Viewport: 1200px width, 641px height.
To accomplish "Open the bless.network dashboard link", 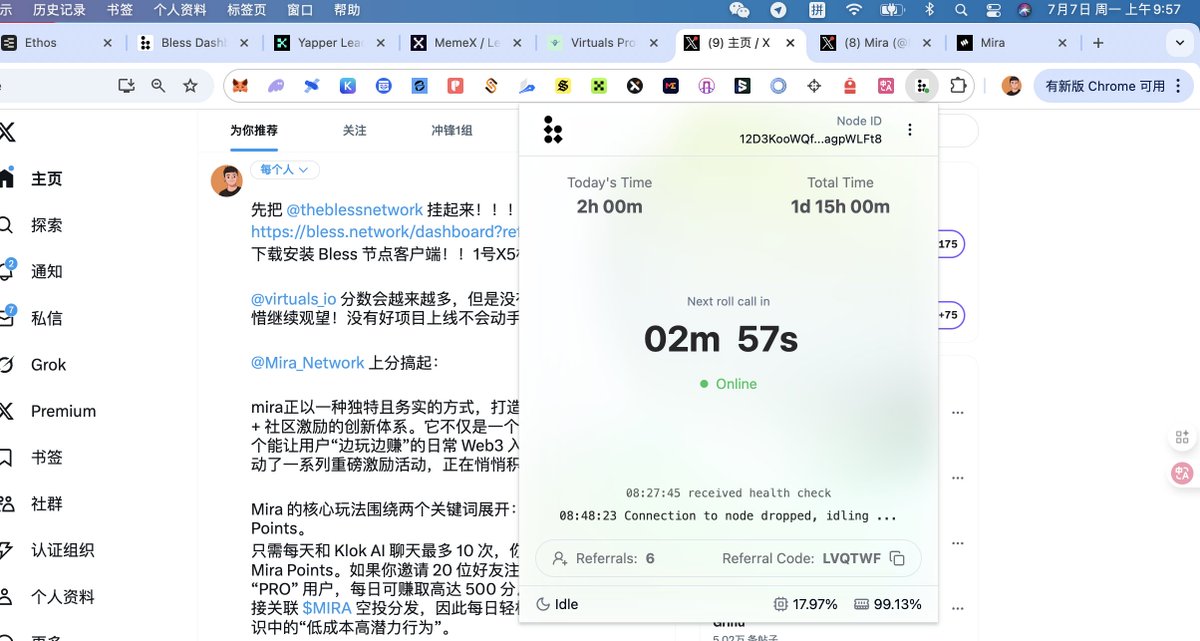I will point(385,231).
